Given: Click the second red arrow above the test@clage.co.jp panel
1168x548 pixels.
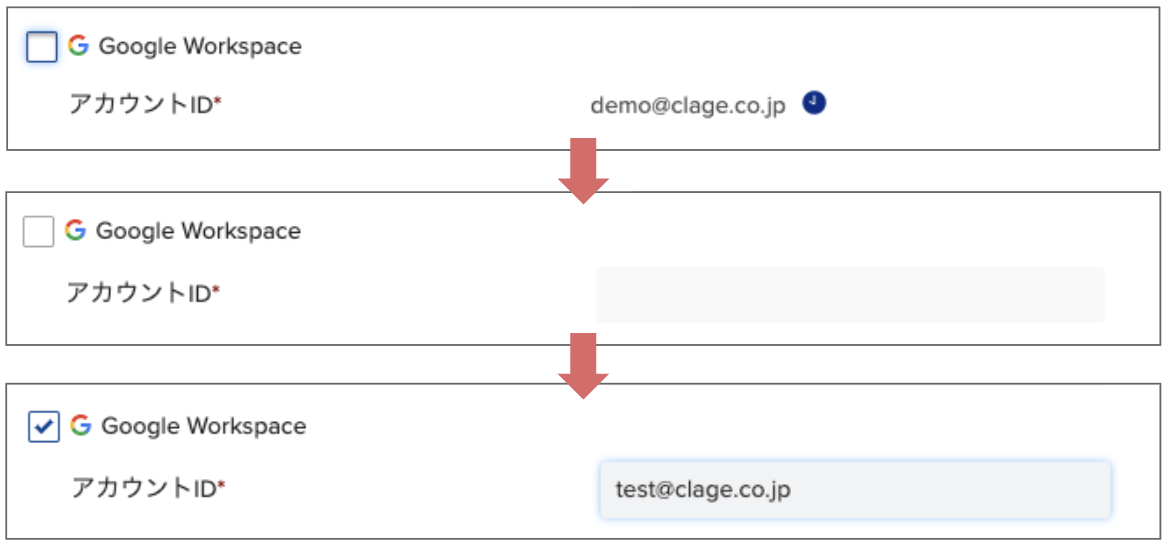Looking at the screenshot, I should click(x=583, y=365).
